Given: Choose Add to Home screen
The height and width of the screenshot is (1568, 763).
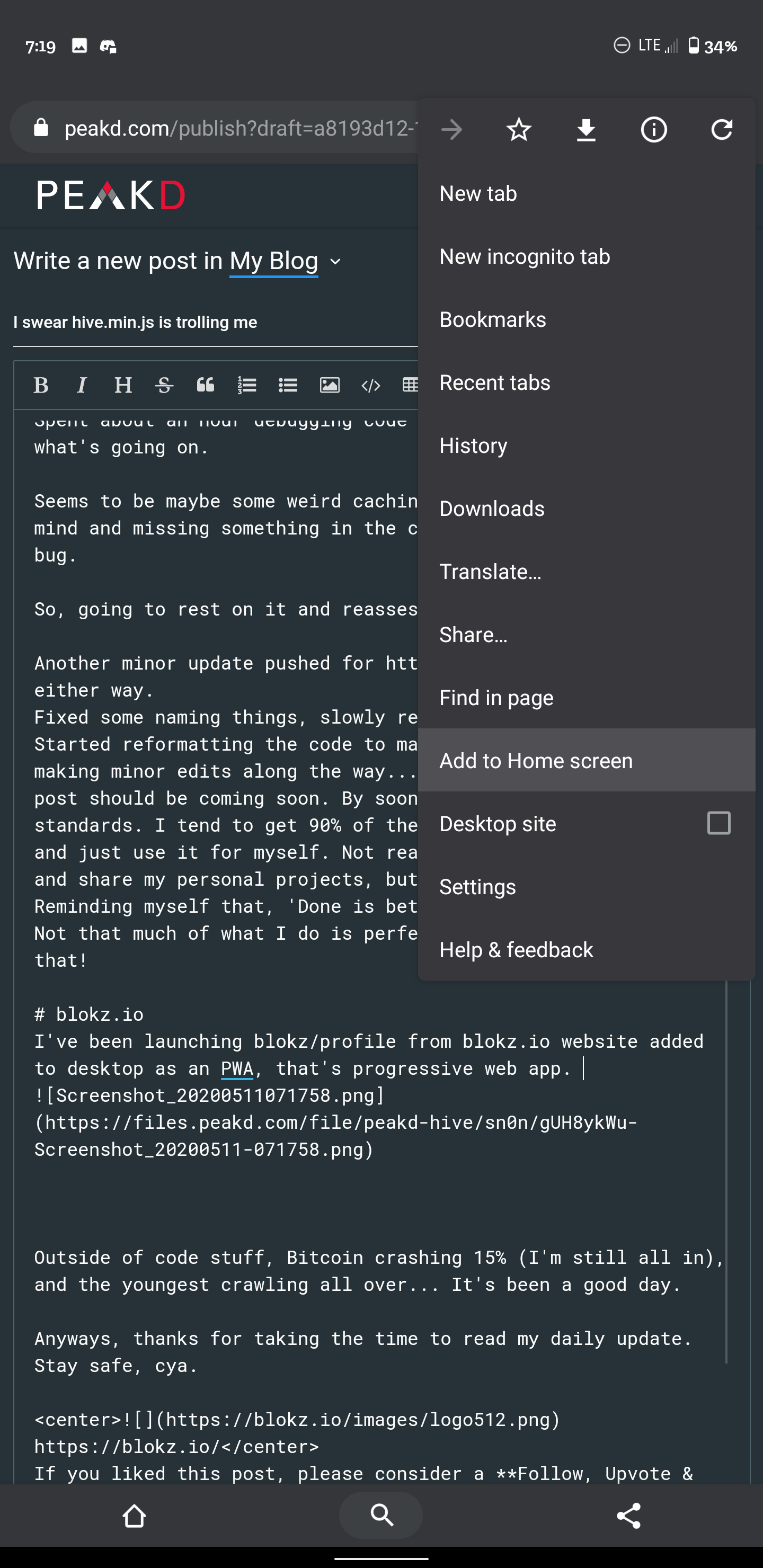Looking at the screenshot, I should click(x=587, y=760).
